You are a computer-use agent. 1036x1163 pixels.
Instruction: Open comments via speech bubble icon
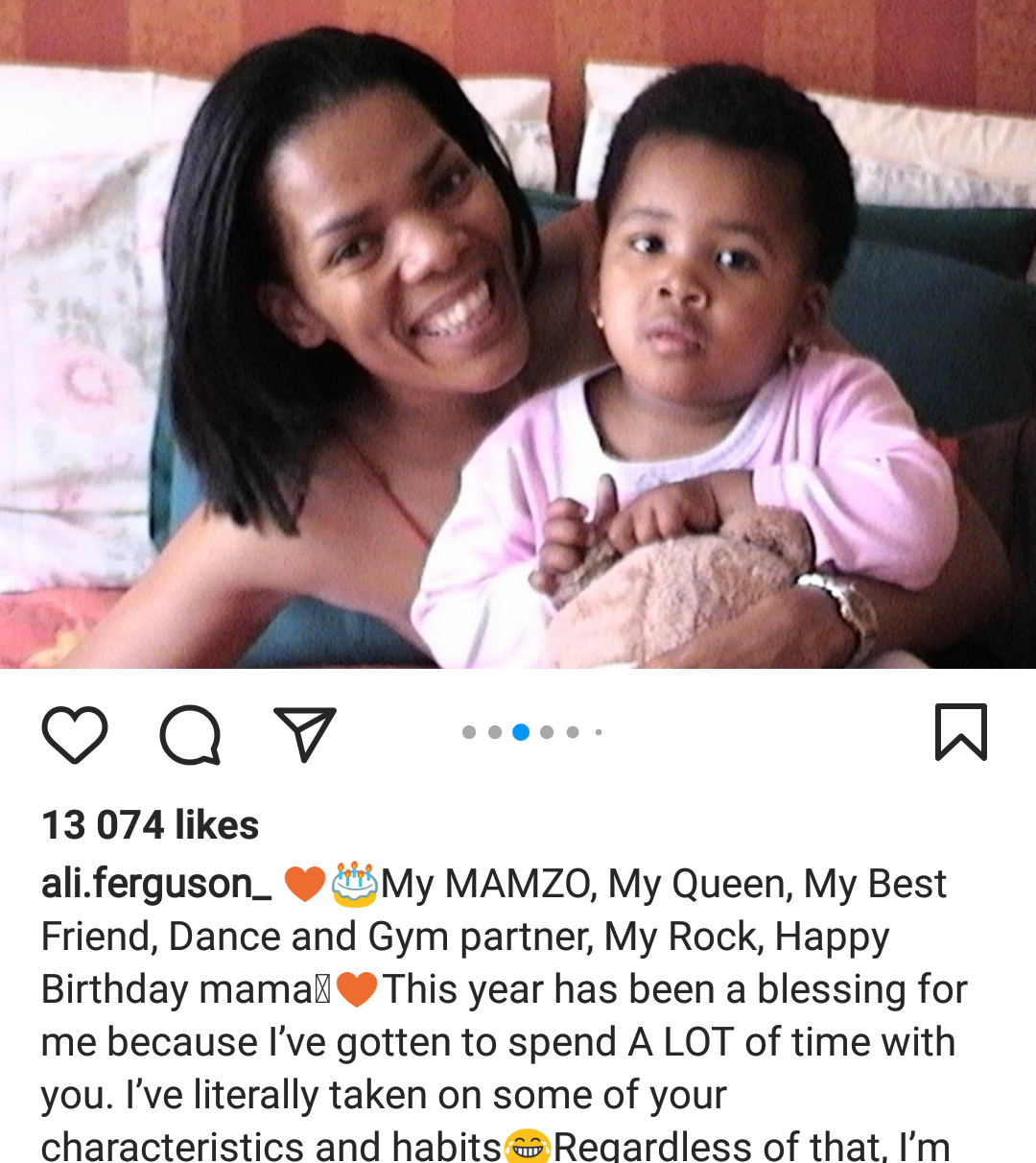[x=190, y=735]
